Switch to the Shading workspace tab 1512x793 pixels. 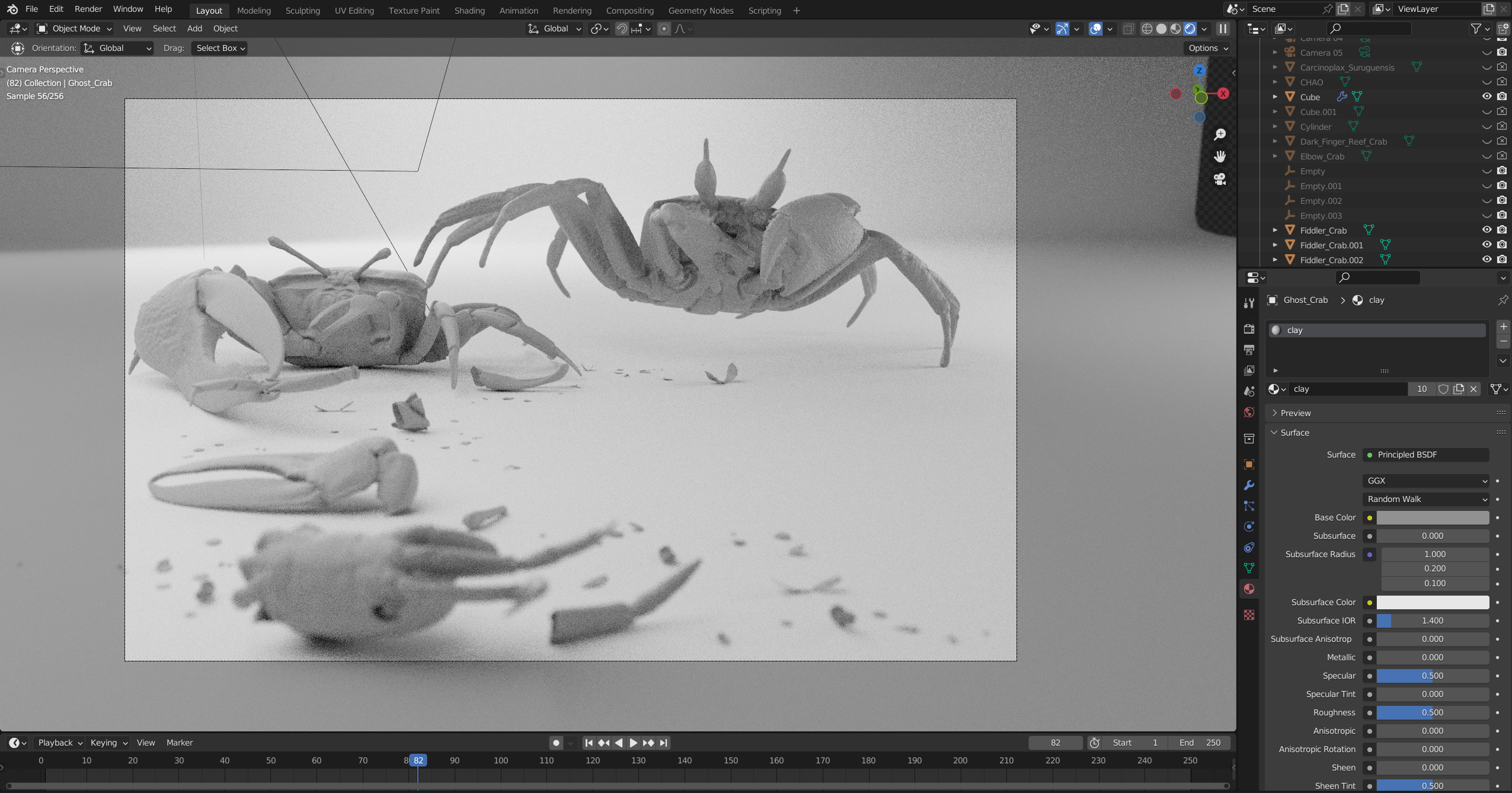(x=469, y=10)
